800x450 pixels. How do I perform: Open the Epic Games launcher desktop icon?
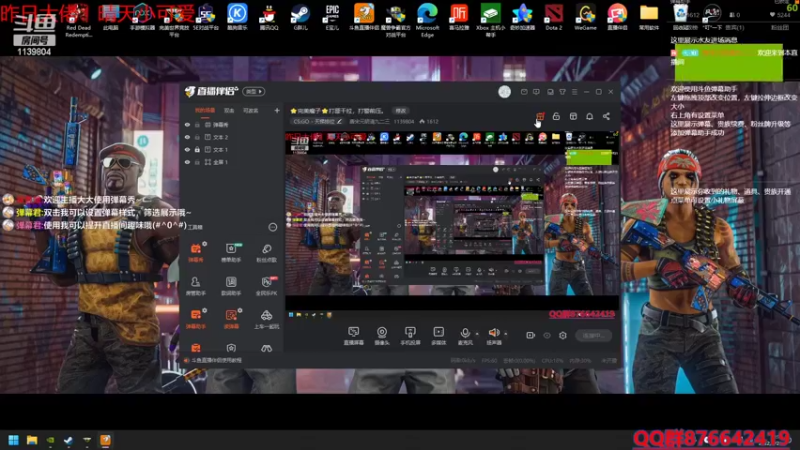(x=332, y=17)
